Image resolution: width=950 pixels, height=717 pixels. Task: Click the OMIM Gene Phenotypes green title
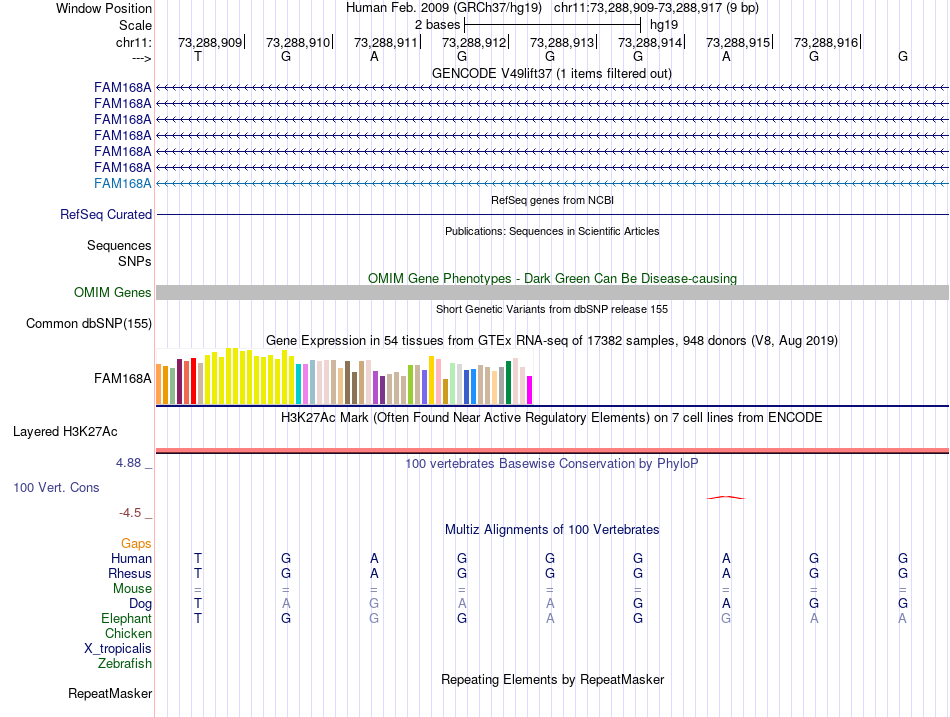pyautogui.click(x=552, y=278)
